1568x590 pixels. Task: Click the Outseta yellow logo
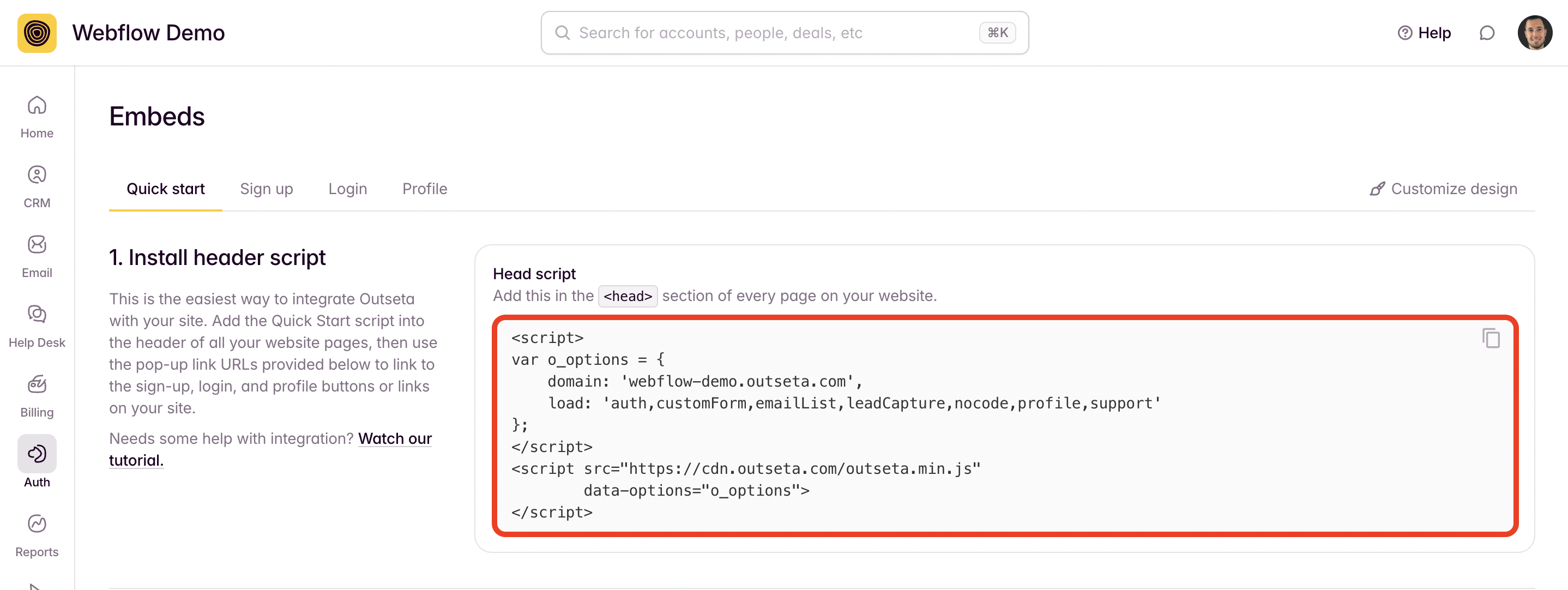(x=37, y=33)
